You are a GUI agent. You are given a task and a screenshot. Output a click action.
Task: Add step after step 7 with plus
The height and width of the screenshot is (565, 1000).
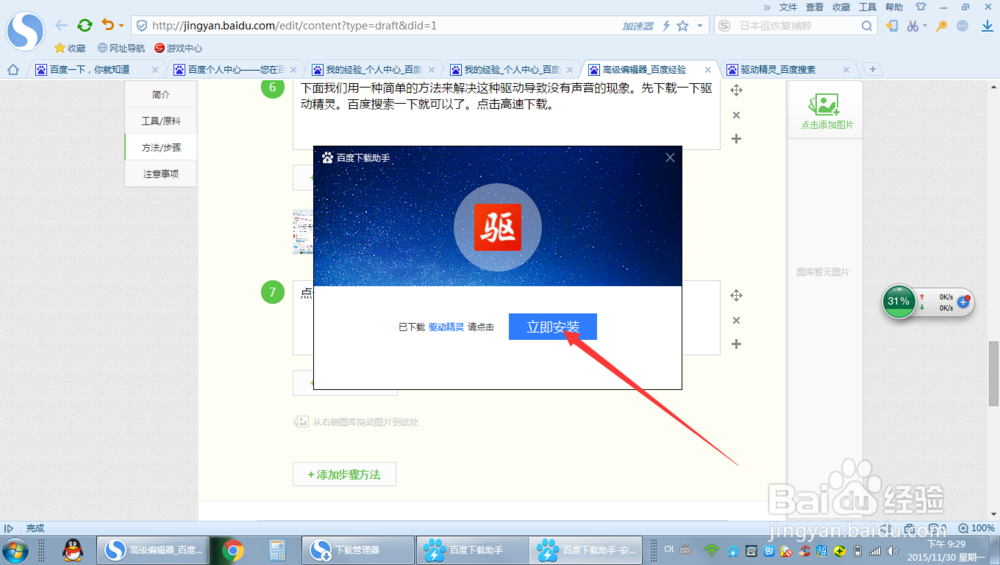[736, 344]
